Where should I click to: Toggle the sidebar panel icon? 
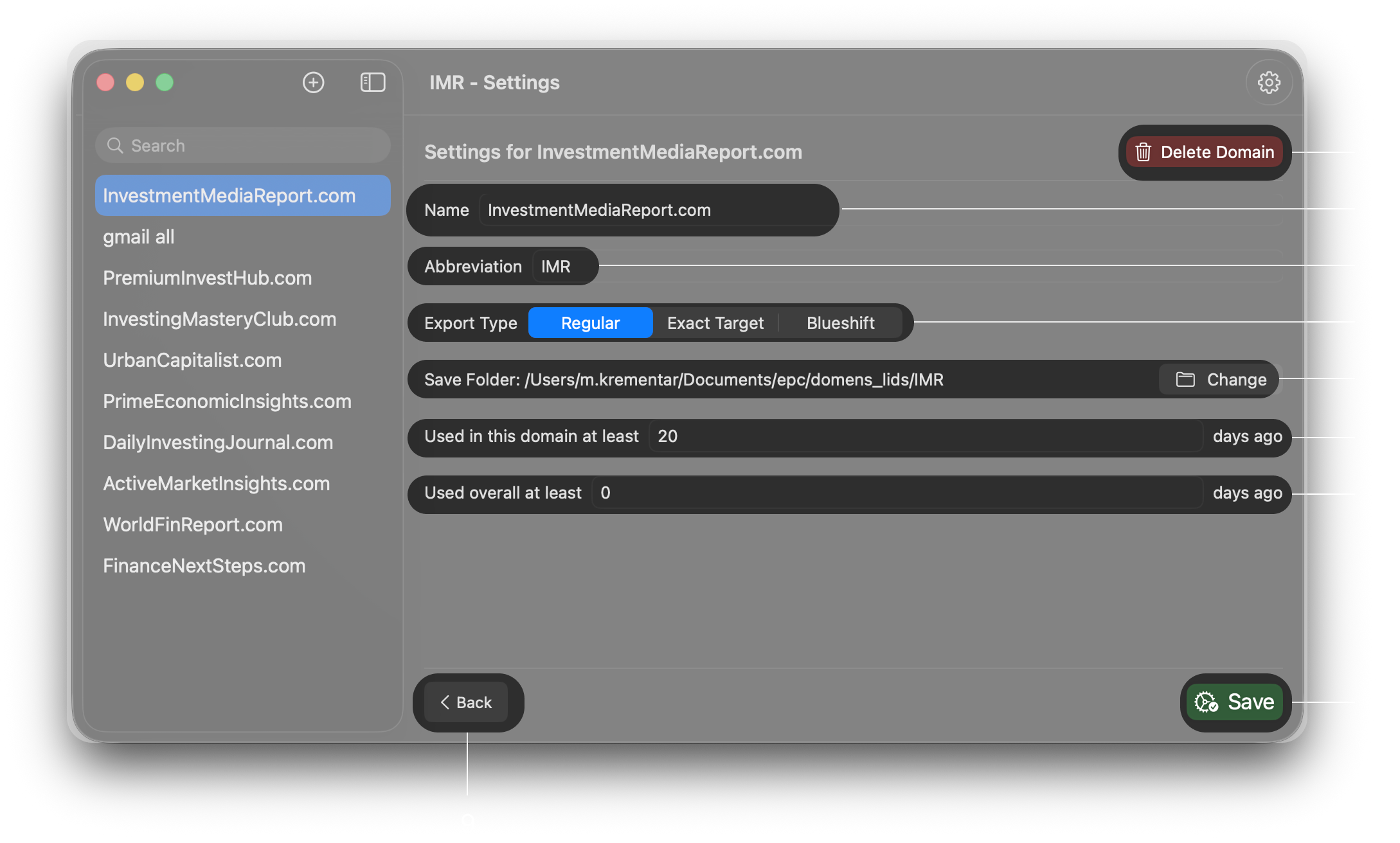click(373, 82)
